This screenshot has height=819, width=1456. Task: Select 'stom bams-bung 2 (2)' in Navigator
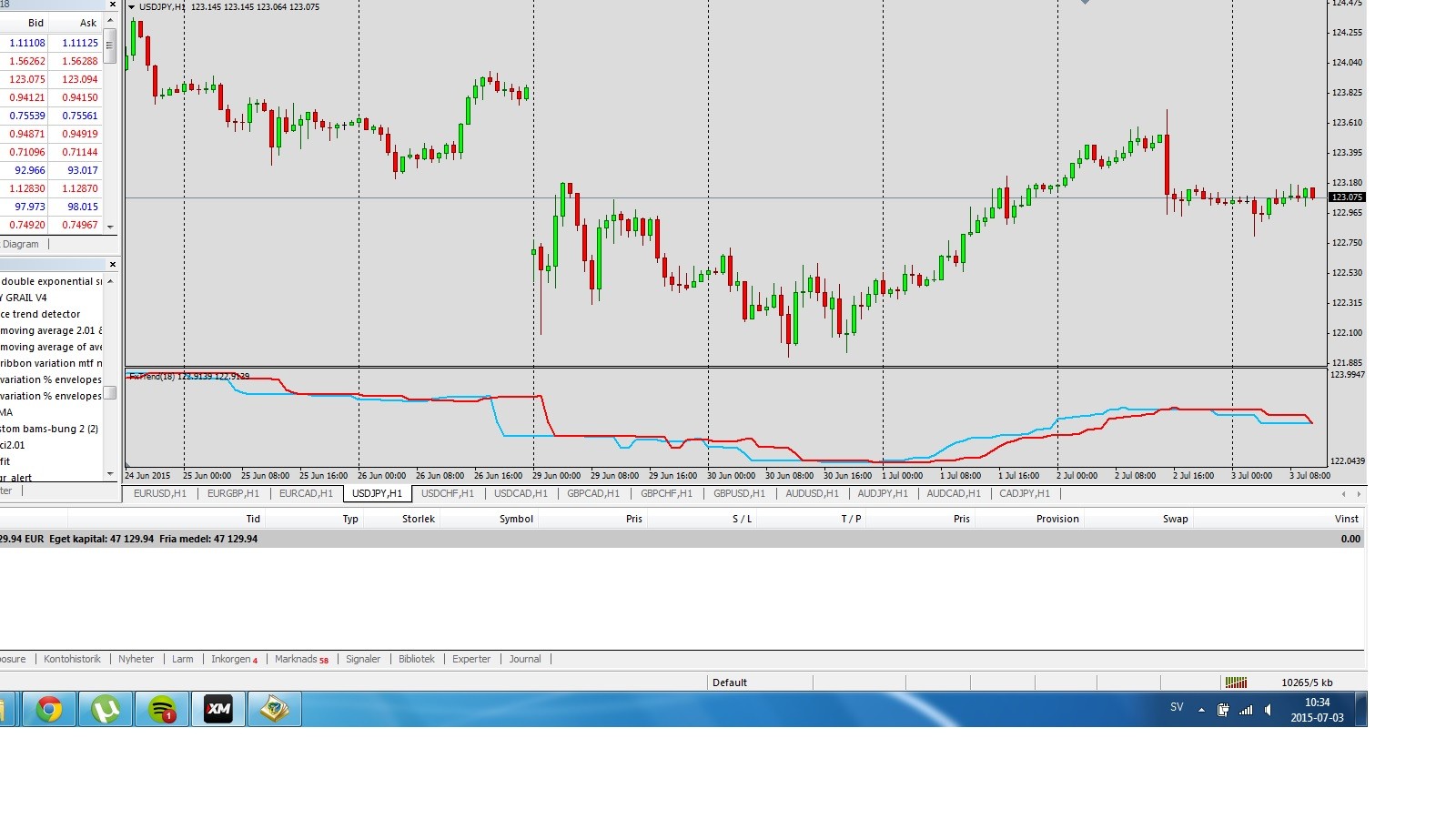click(49, 429)
